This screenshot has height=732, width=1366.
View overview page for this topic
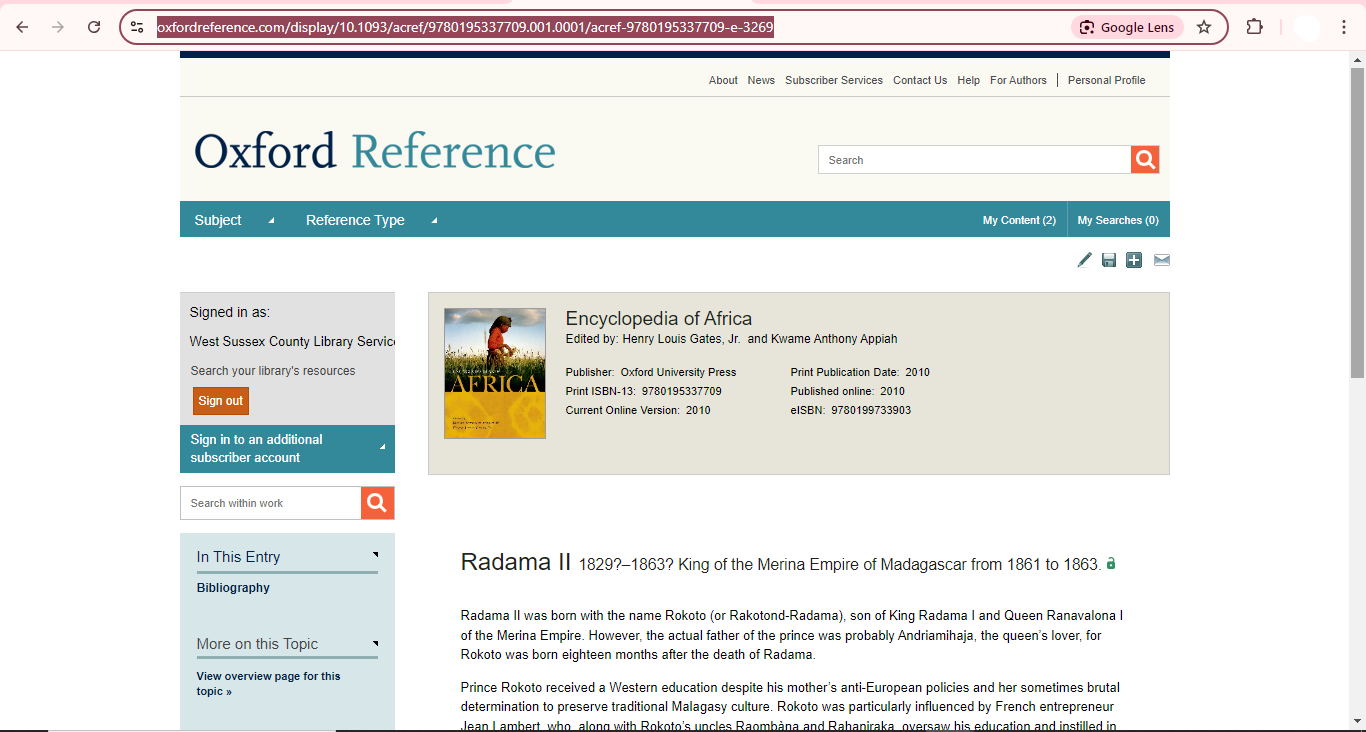268,684
